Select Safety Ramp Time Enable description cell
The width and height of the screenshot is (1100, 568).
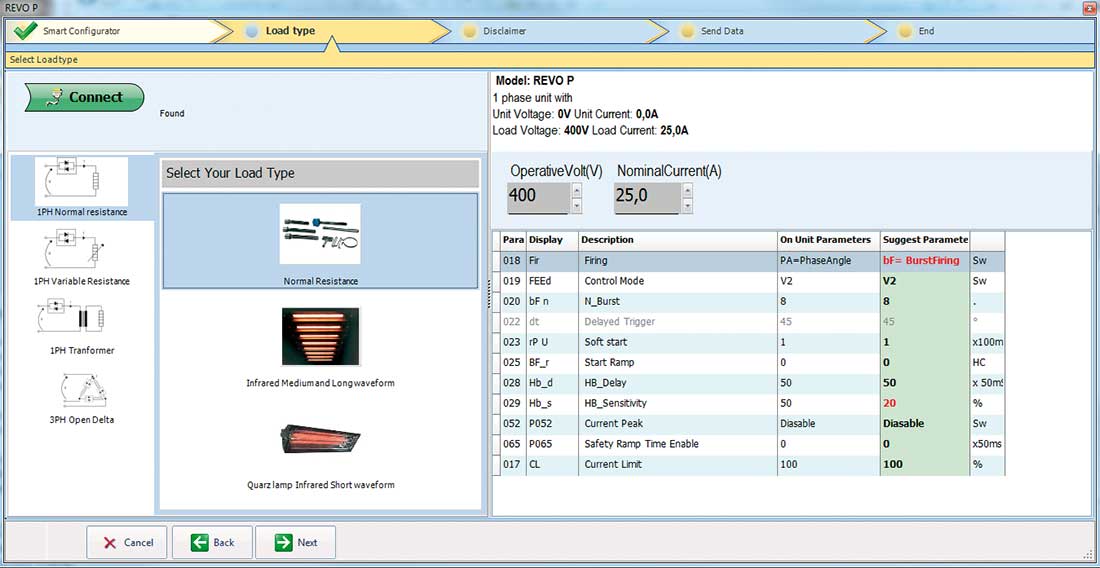(x=678, y=444)
